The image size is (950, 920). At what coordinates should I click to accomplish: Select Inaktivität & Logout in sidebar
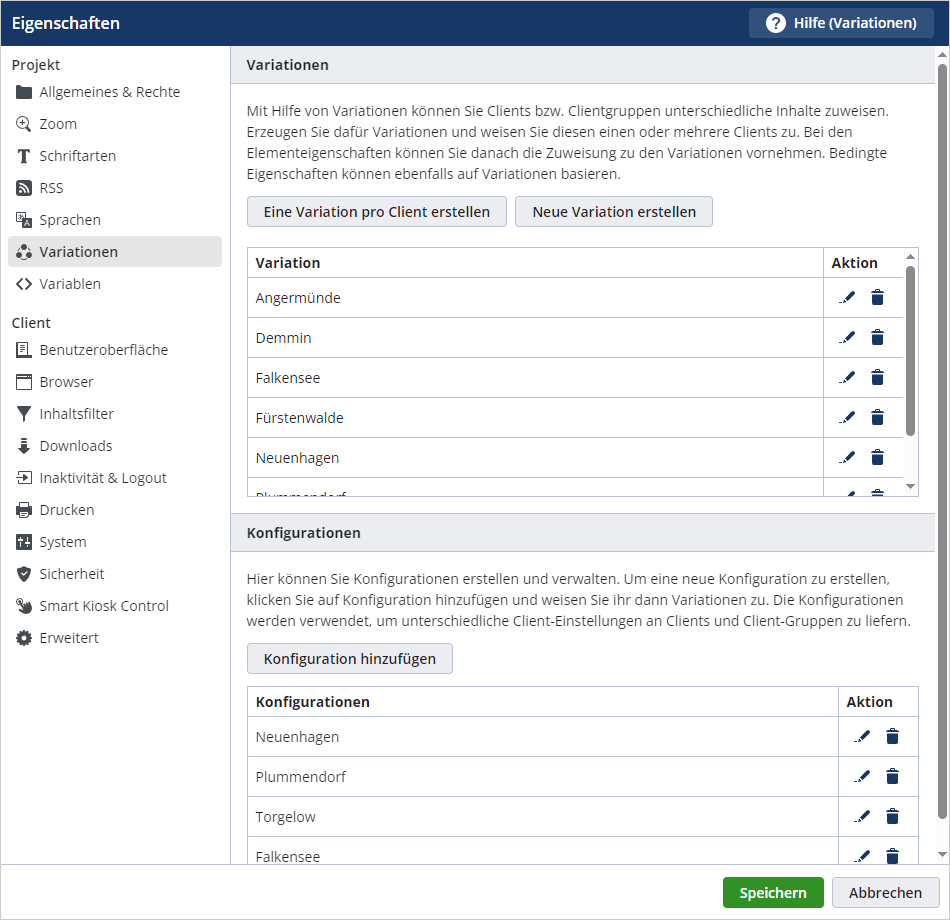[x=102, y=478]
